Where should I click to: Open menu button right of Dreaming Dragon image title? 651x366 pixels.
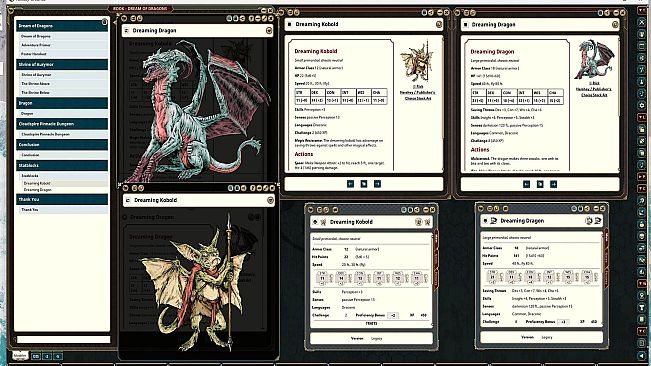(x=269, y=31)
